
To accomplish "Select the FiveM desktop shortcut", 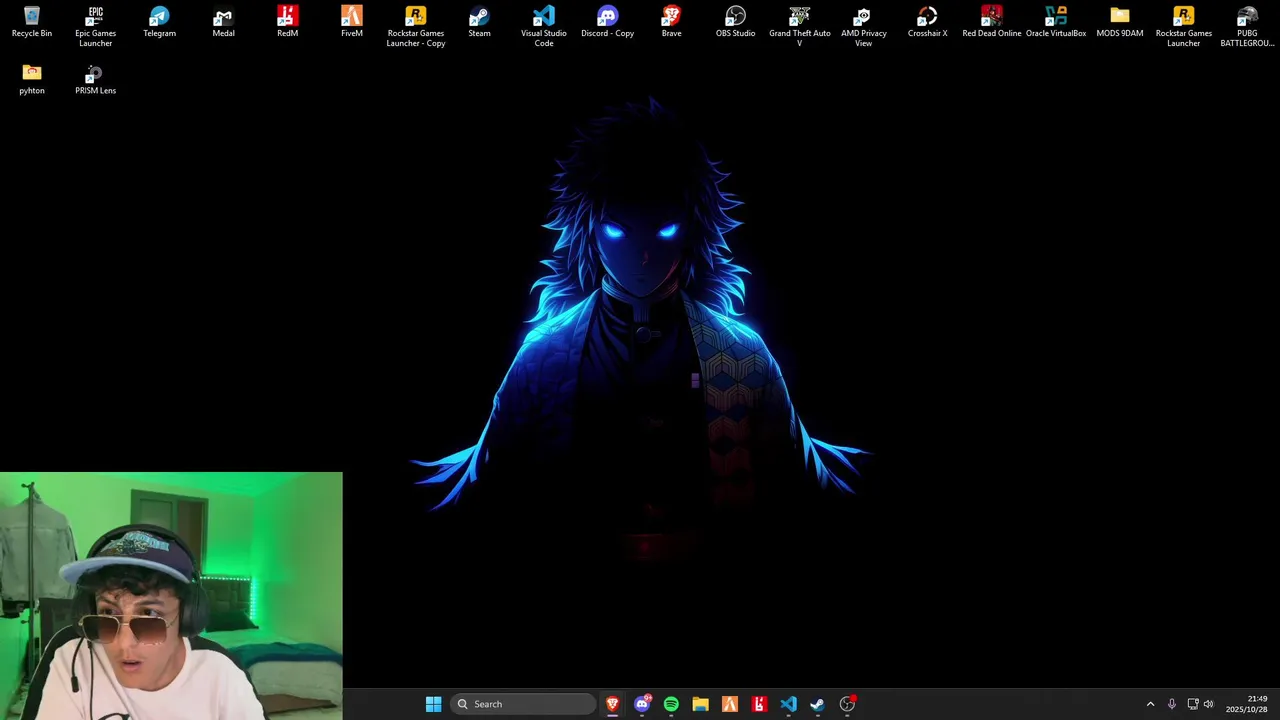I will [x=352, y=22].
